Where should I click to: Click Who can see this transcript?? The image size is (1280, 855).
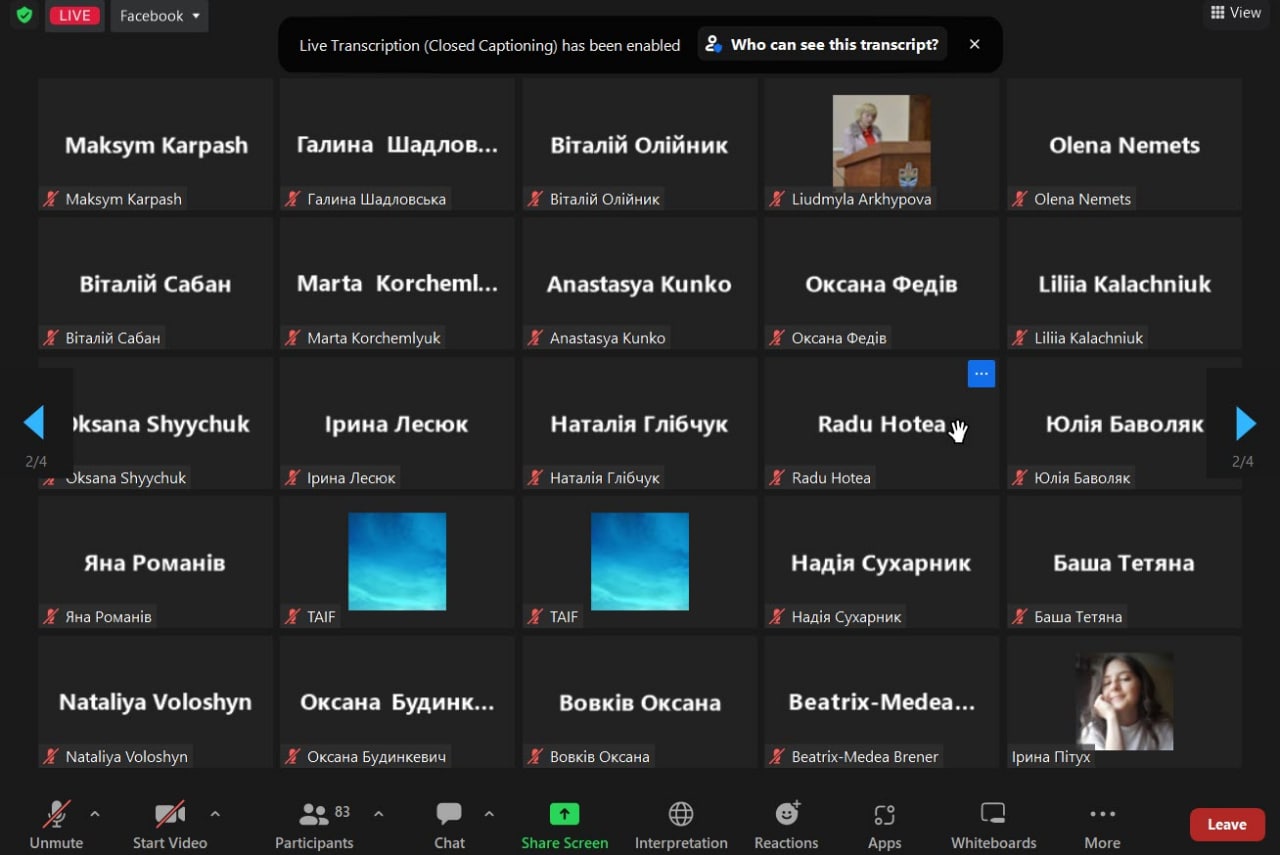point(822,44)
